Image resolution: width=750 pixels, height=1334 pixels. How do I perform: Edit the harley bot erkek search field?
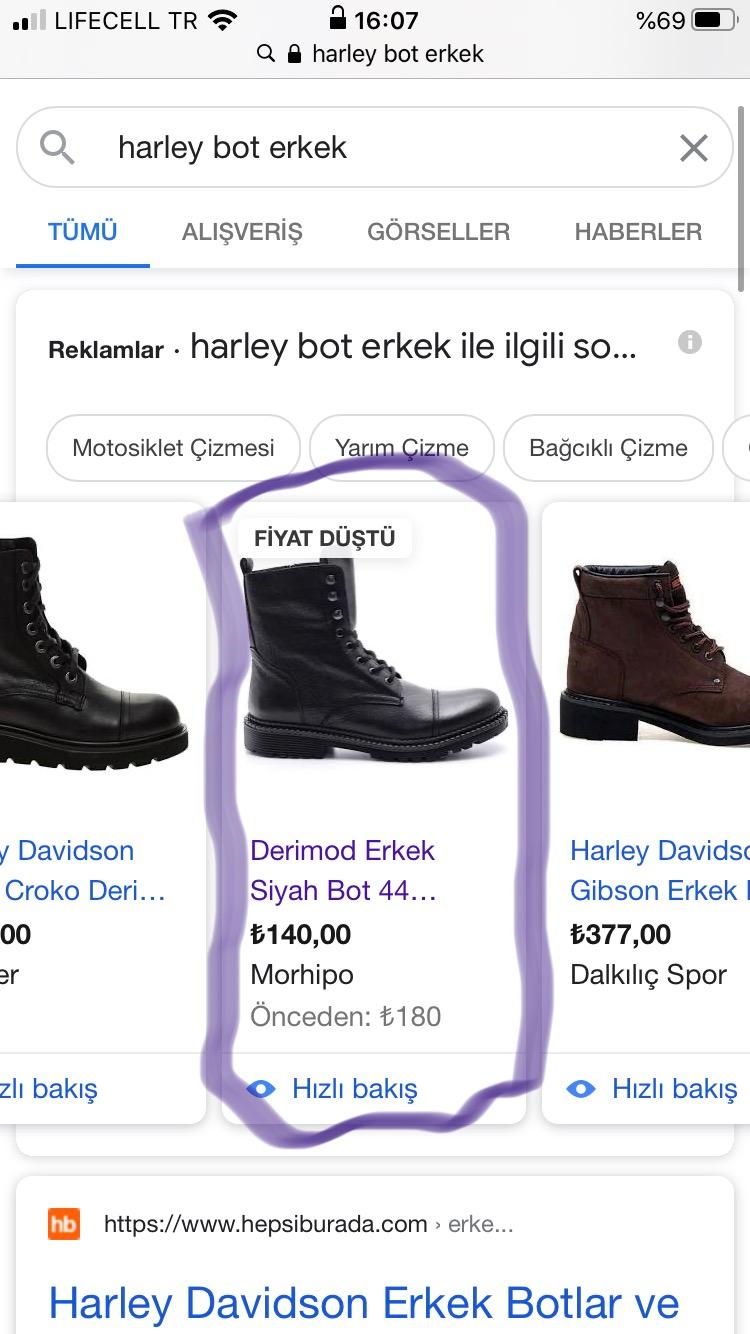coord(375,148)
